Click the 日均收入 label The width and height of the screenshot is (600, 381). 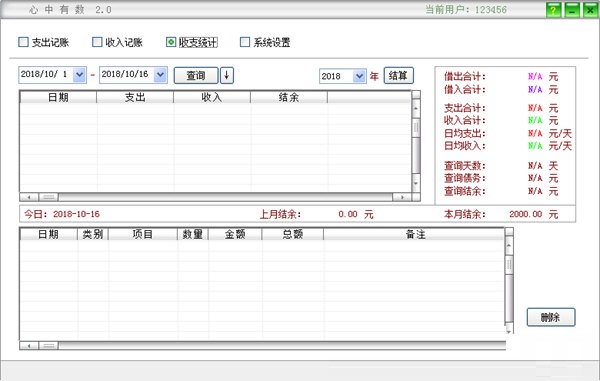pyautogui.click(x=465, y=146)
